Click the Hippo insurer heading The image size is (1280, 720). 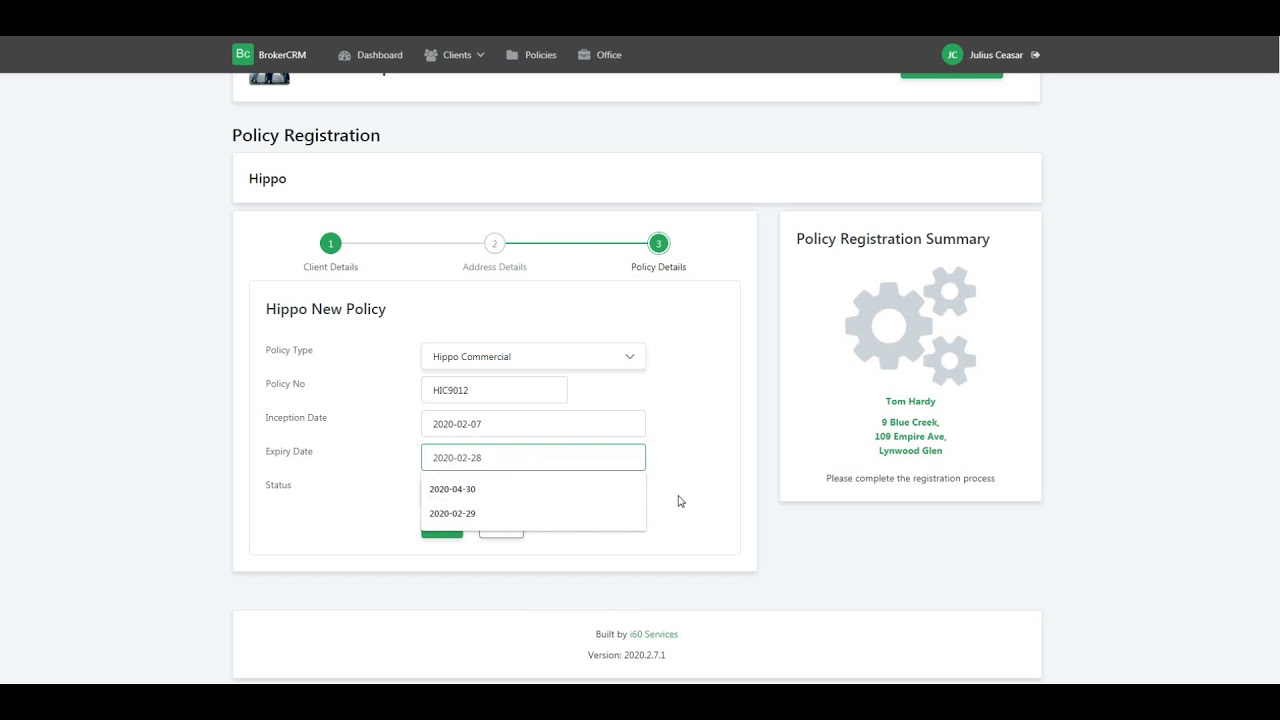pyautogui.click(x=267, y=178)
